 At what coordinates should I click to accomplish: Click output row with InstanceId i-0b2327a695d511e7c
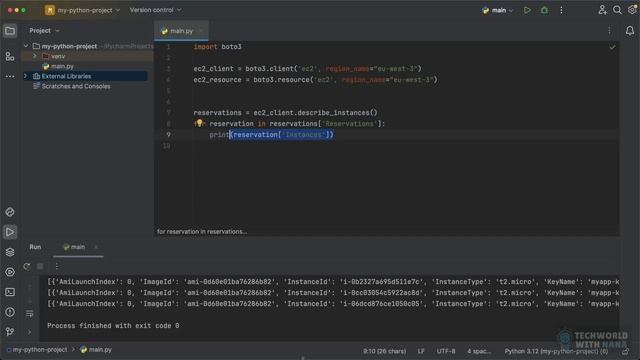click(333, 282)
